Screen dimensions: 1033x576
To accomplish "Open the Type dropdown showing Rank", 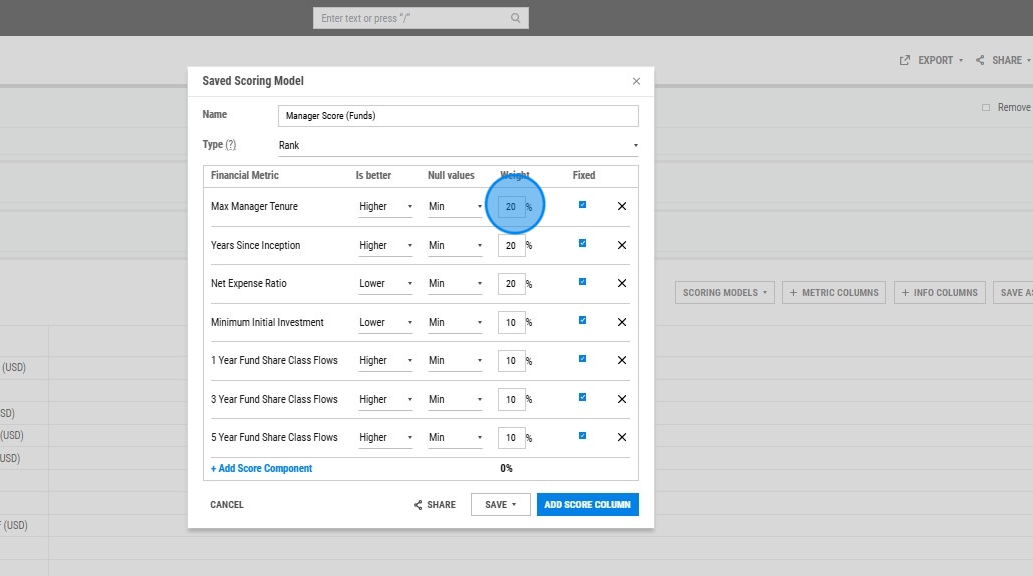I will coord(458,145).
